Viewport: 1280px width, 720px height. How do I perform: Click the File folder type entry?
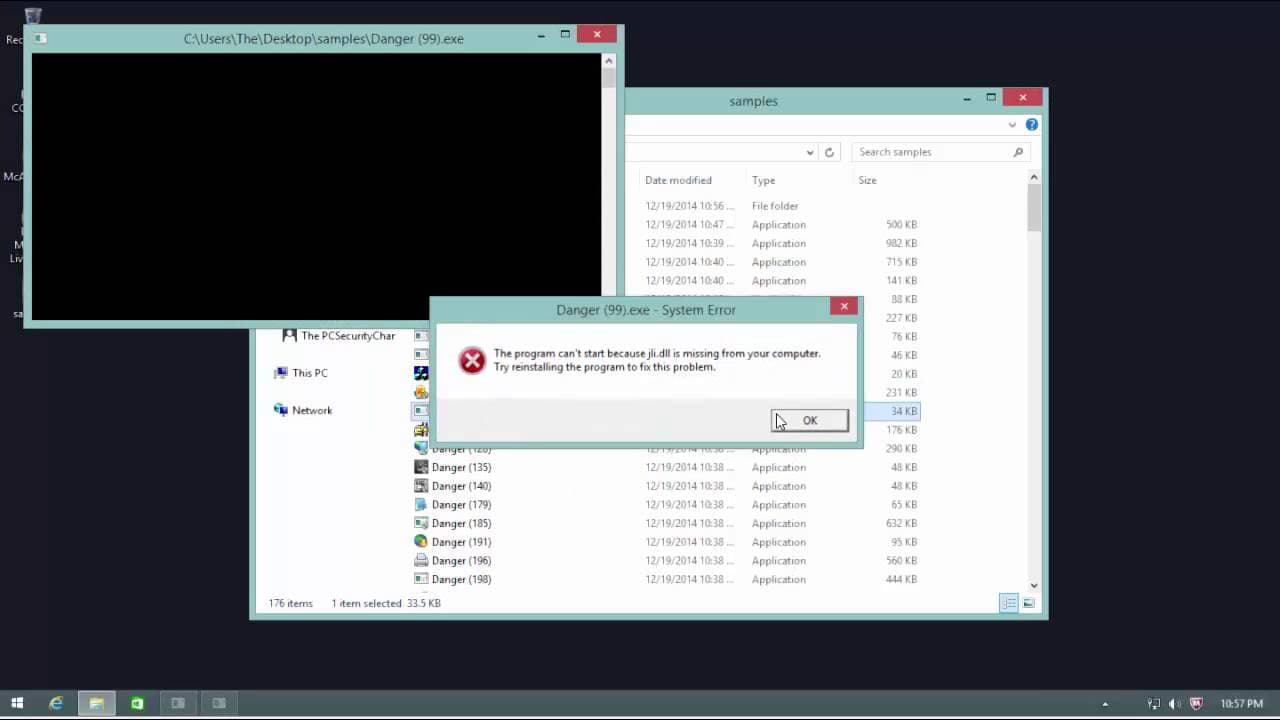(775, 206)
